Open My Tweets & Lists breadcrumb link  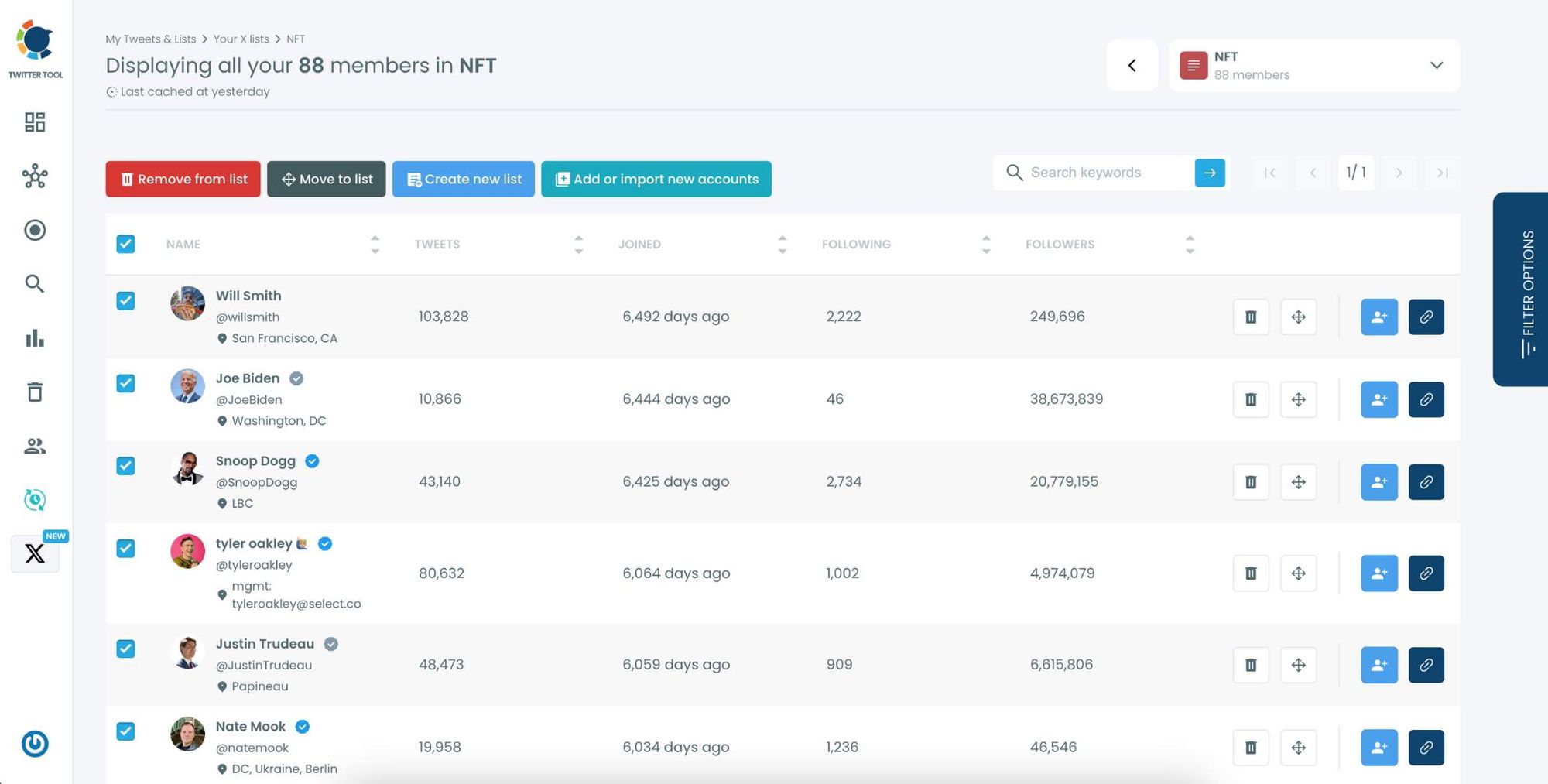[x=150, y=39]
